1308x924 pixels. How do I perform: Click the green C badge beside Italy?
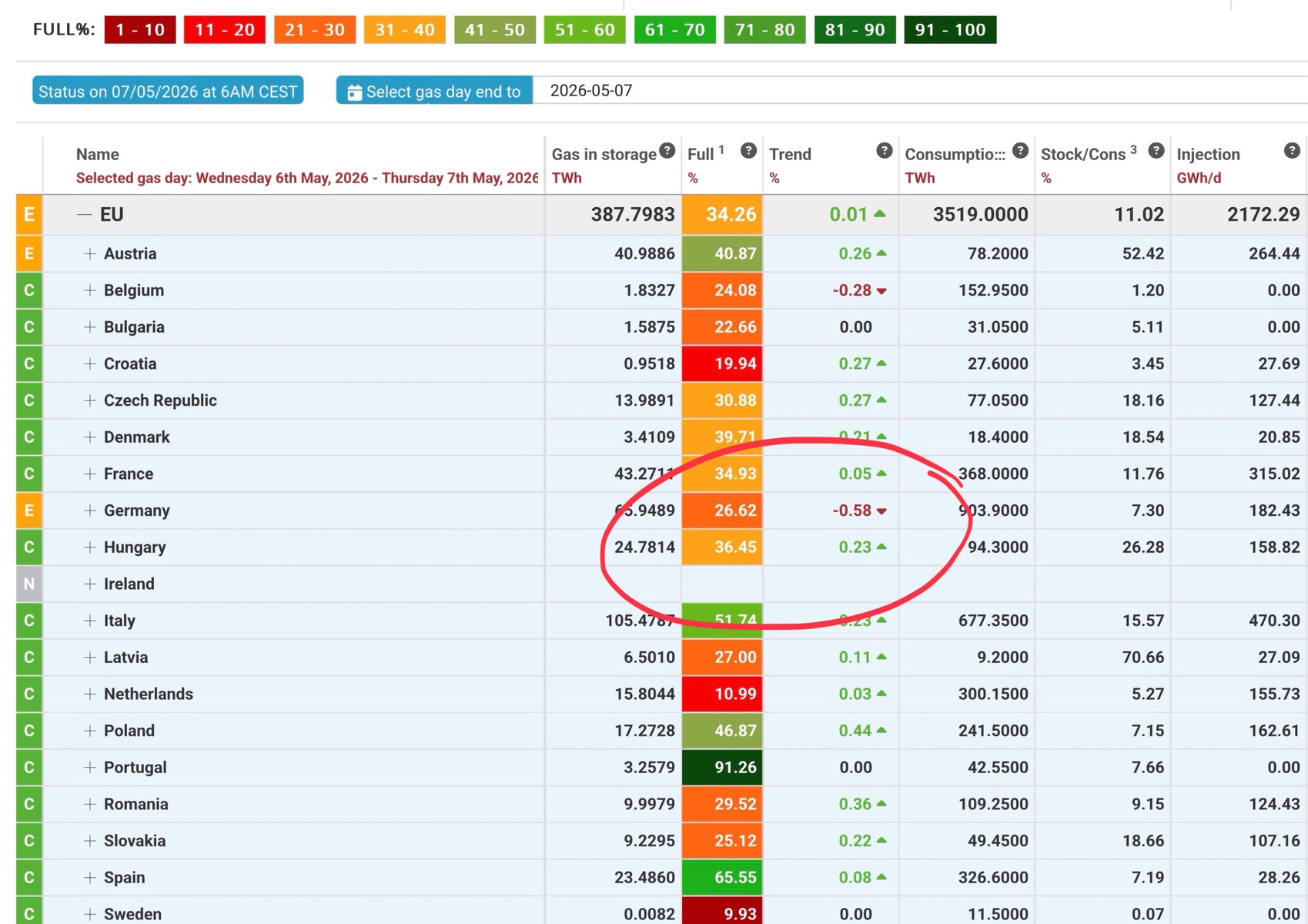[x=29, y=621]
